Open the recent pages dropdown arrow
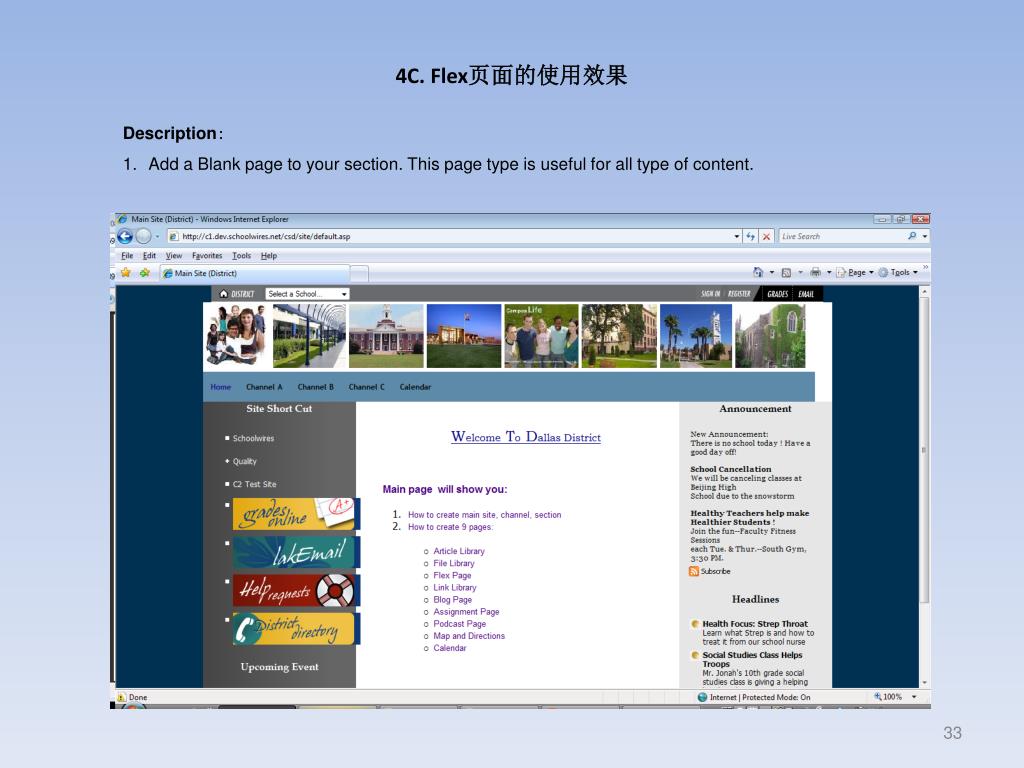Image resolution: width=1024 pixels, height=768 pixels. [157, 236]
